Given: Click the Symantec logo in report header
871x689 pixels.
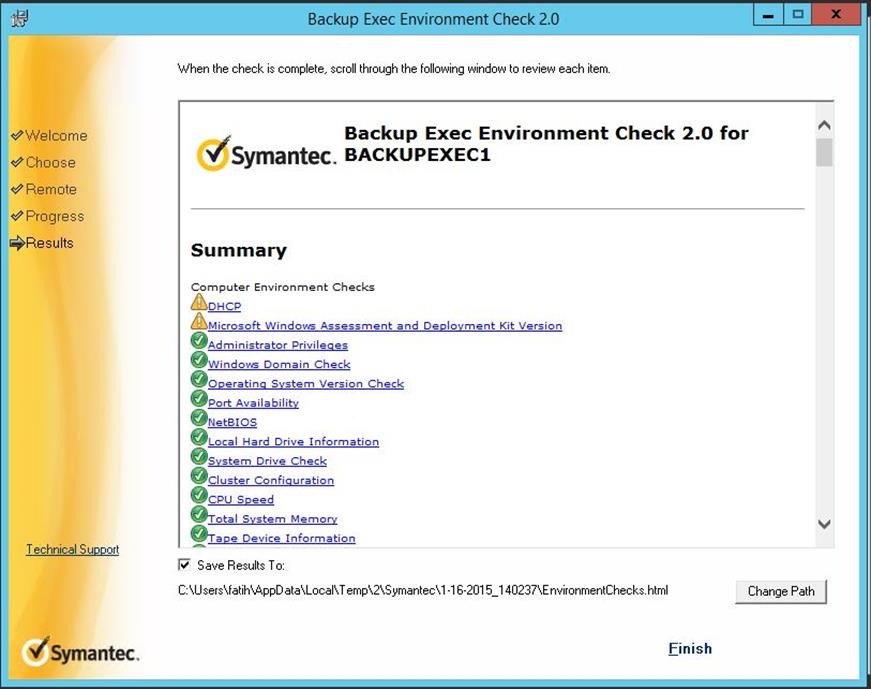Looking at the screenshot, I should 266,153.
